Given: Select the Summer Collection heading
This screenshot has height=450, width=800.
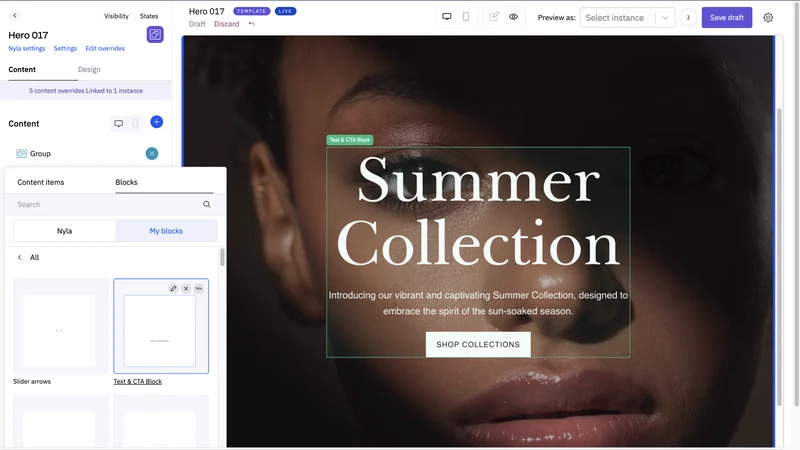Looking at the screenshot, I should pyautogui.click(x=478, y=211).
